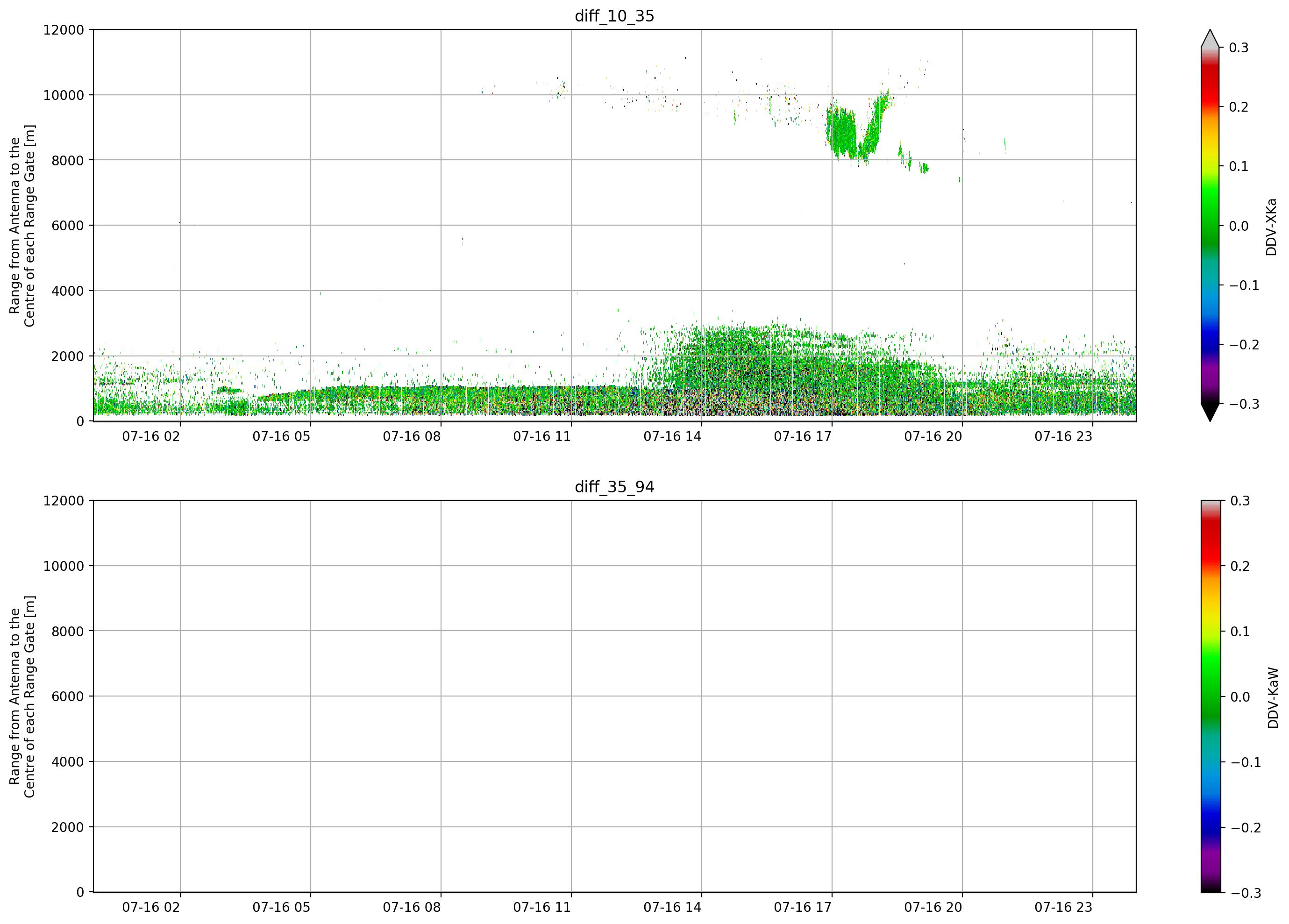
Task: Click '07-16 11' tick label under diff_10_35
Action: [542, 436]
